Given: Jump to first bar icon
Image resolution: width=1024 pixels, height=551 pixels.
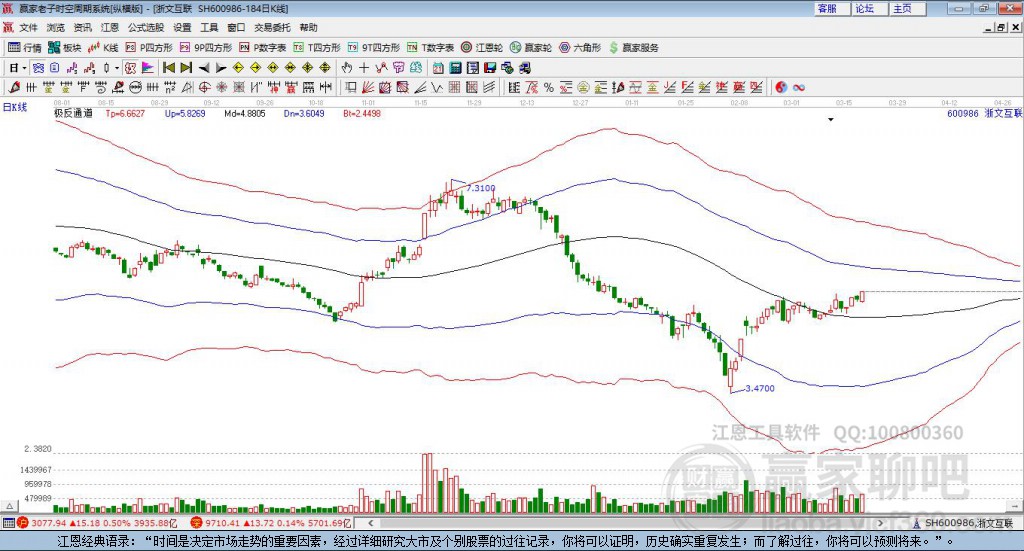Looking at the screenshot, I should (x=169, y=68).
